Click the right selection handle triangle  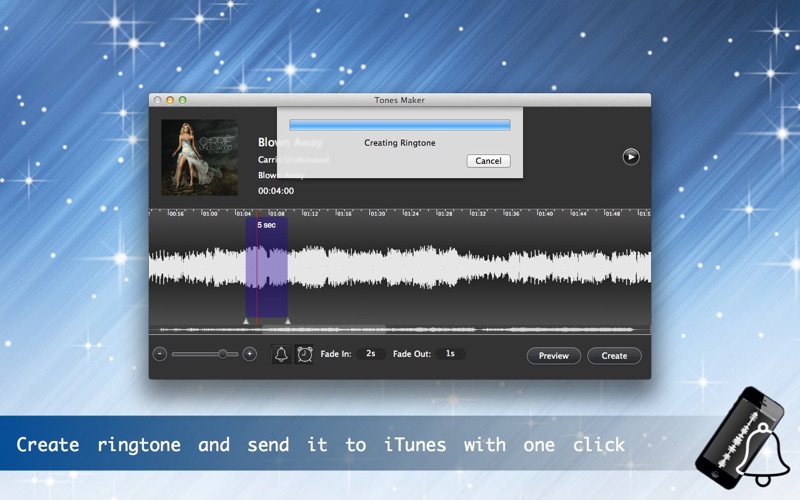[x=288, y=320]
